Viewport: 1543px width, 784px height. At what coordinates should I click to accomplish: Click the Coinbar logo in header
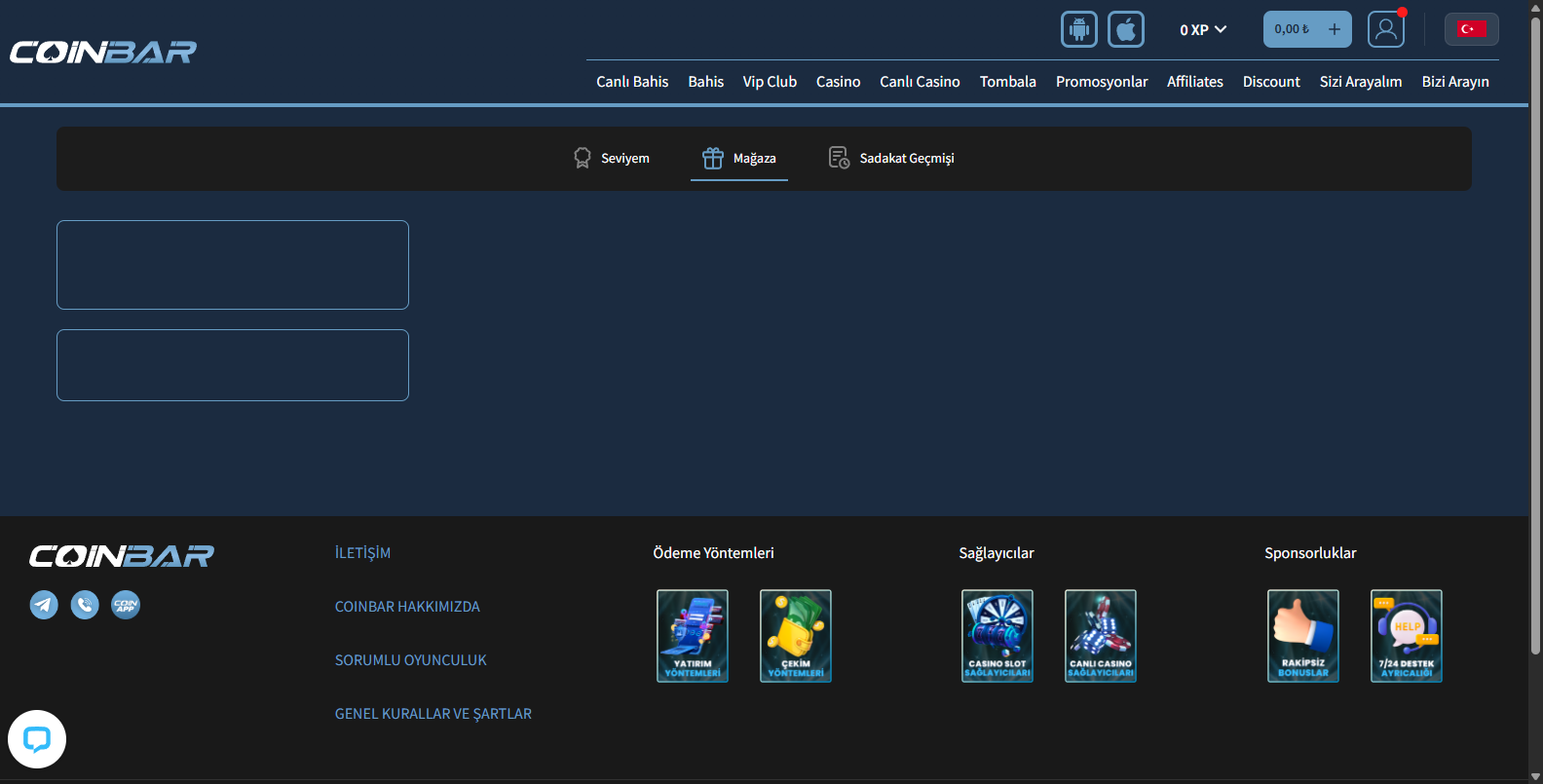[103, 52]
